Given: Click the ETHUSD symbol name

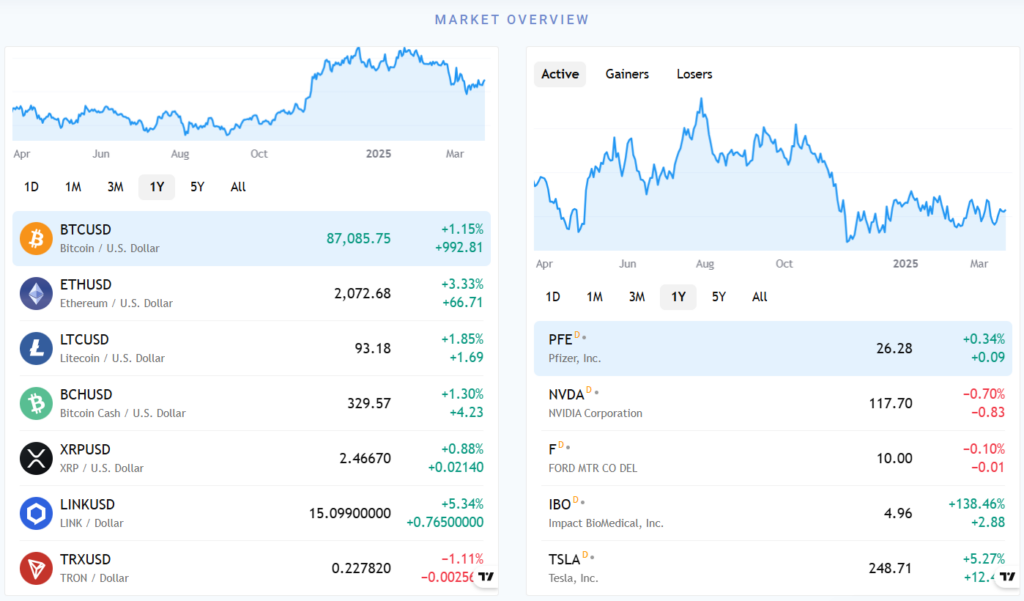Looking at the screenshot, I should pyautogui.click(x=86, y=285).
